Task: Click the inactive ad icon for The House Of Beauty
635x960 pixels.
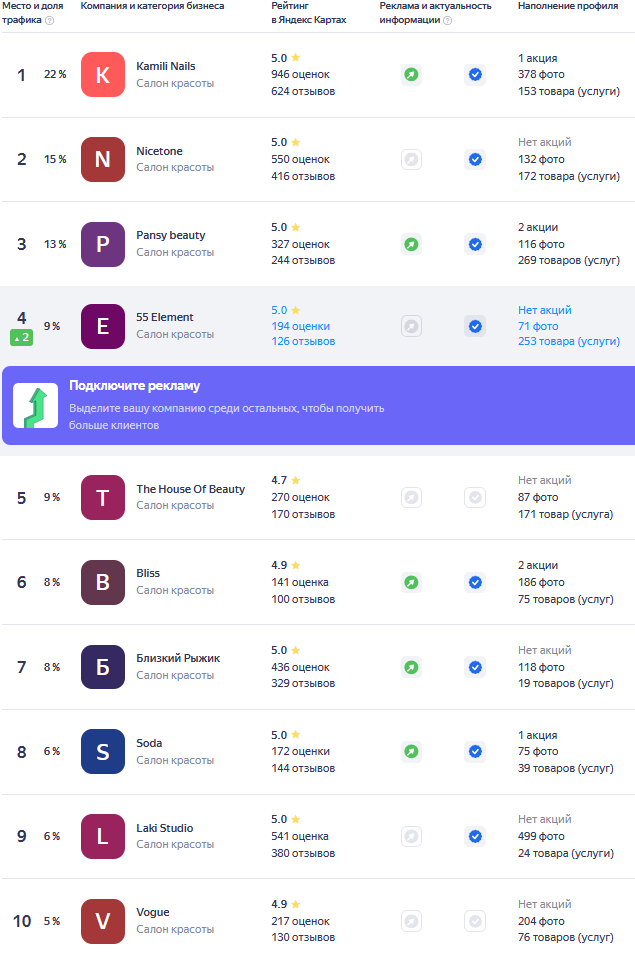Action: (x=411, y=497)
